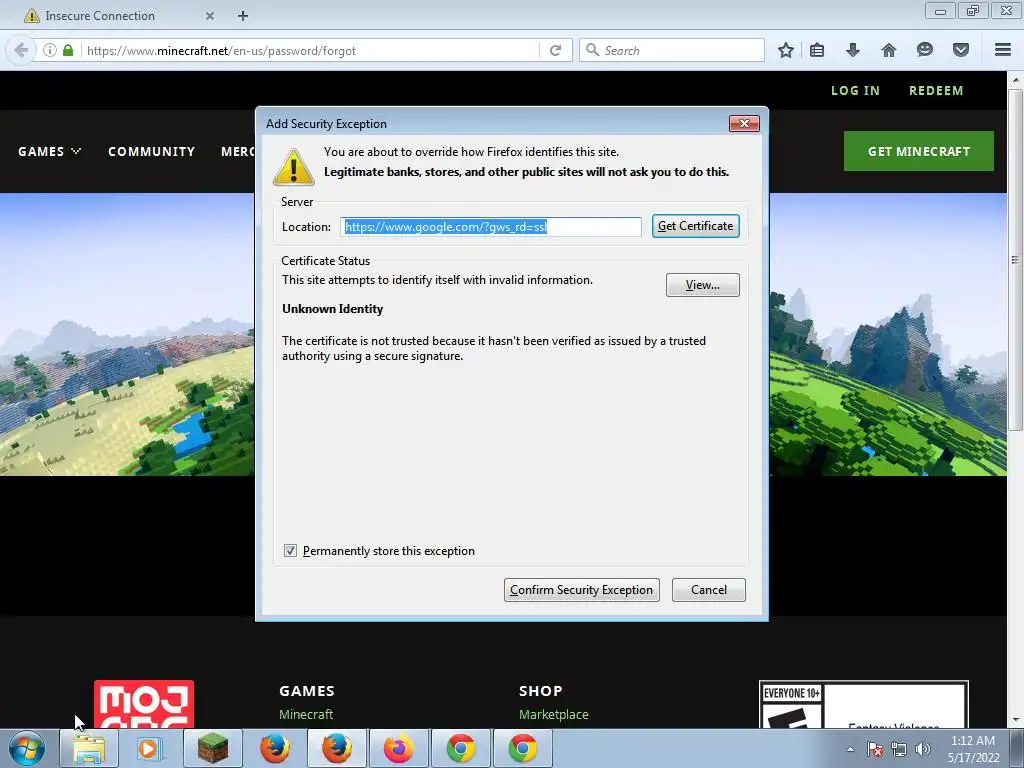
Task: Click scrollbar up arrow on page
Action: click(1015, 79)
